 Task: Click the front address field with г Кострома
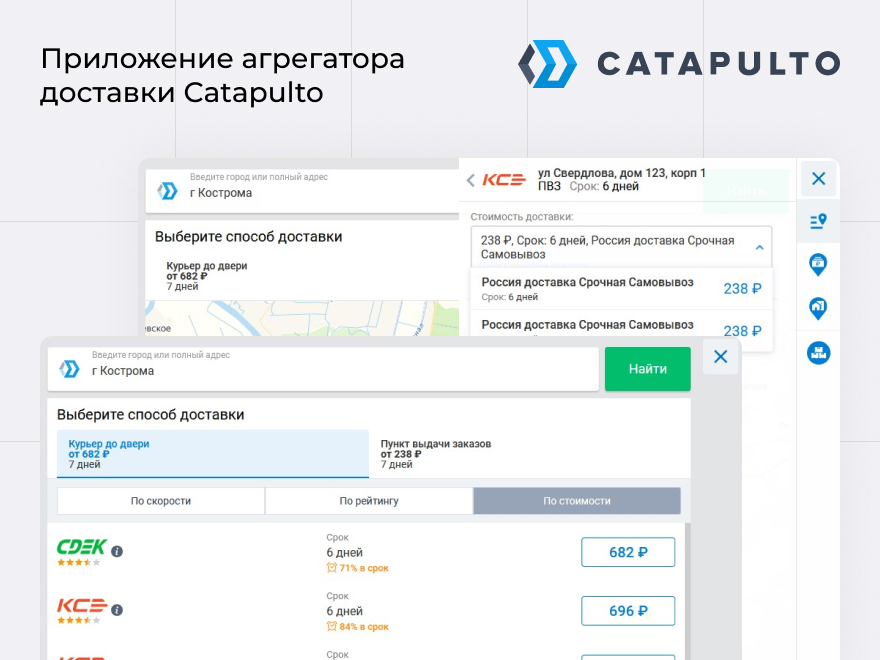click(x=323, y=369)
